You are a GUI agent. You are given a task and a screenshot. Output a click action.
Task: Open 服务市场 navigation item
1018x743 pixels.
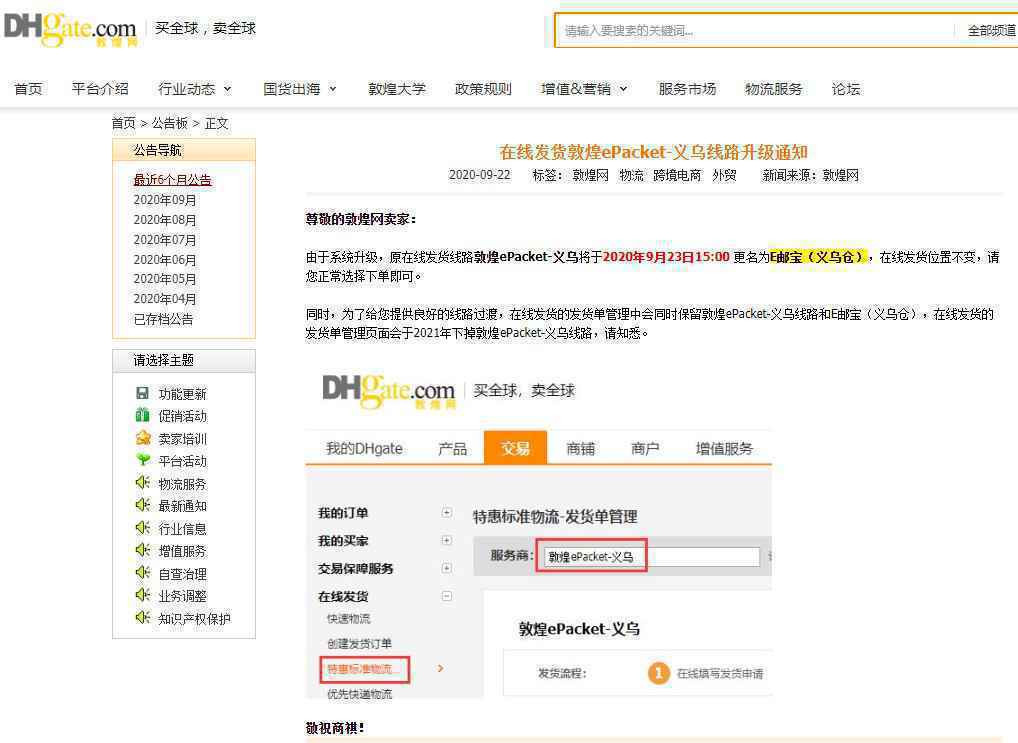(x=687, y=89)
